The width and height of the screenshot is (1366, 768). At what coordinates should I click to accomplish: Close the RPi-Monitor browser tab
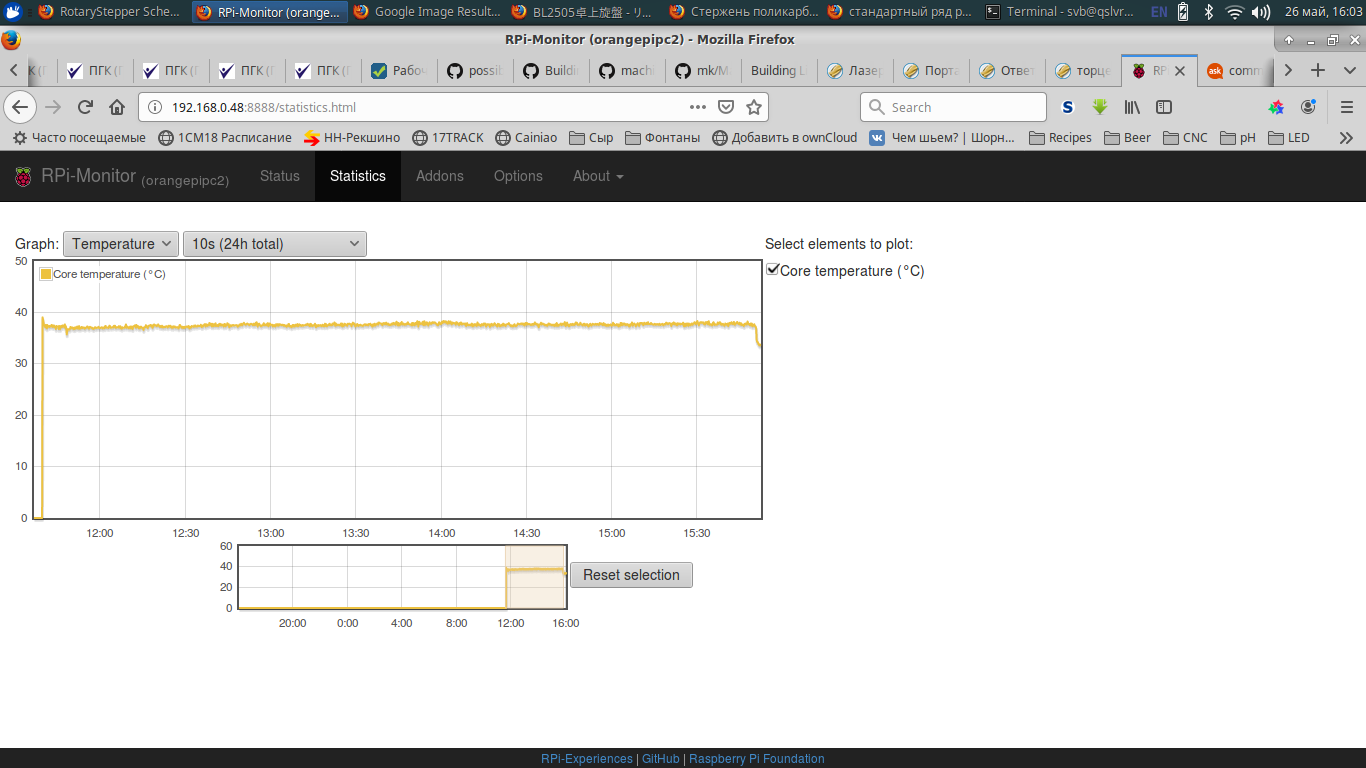(x=1180, y=71)
